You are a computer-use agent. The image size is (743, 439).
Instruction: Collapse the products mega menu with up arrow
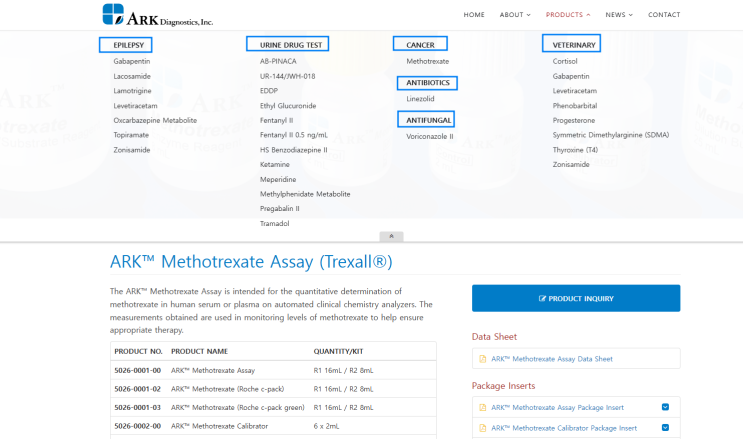point(391,237)
